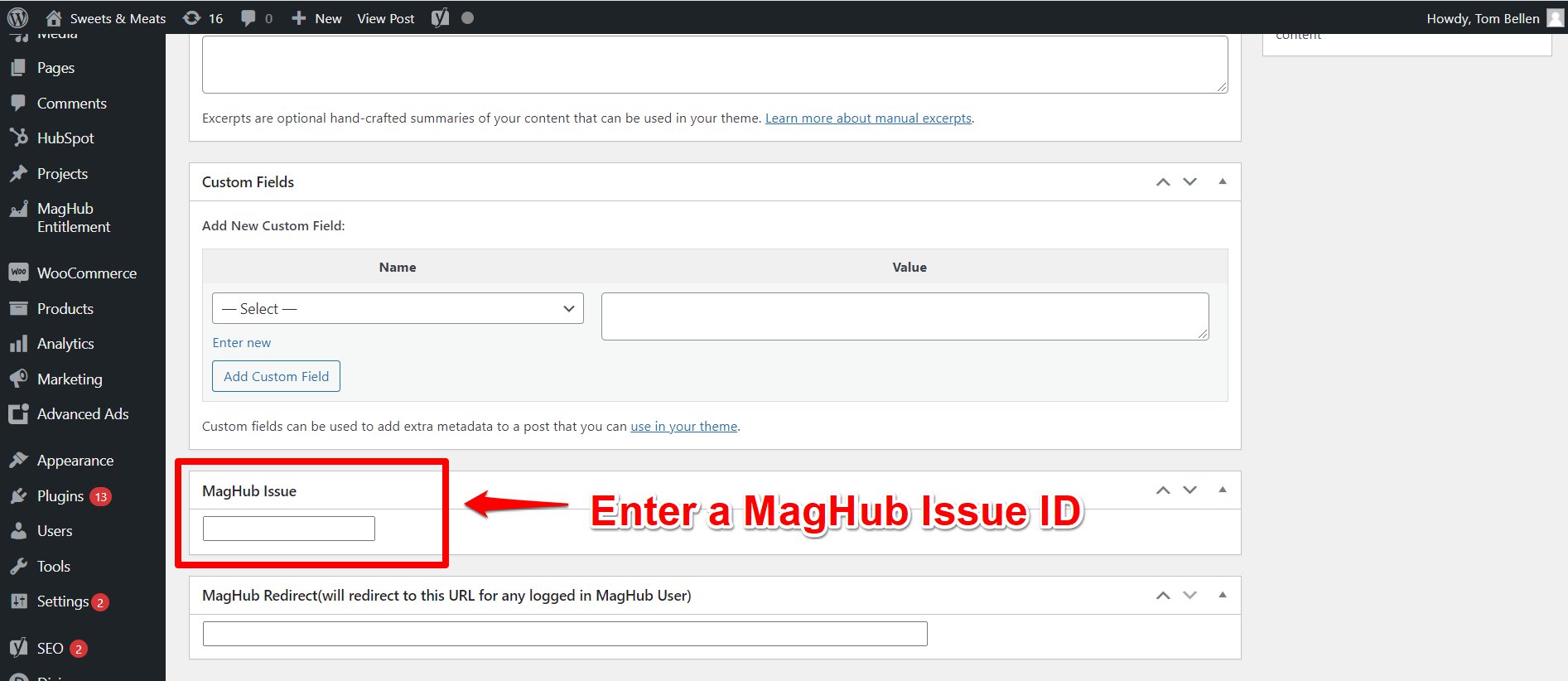Viewport: 1568px width, 681px height.
Task: Click the Users person icon
Action: pyautogui.click(x=18, y=530)
